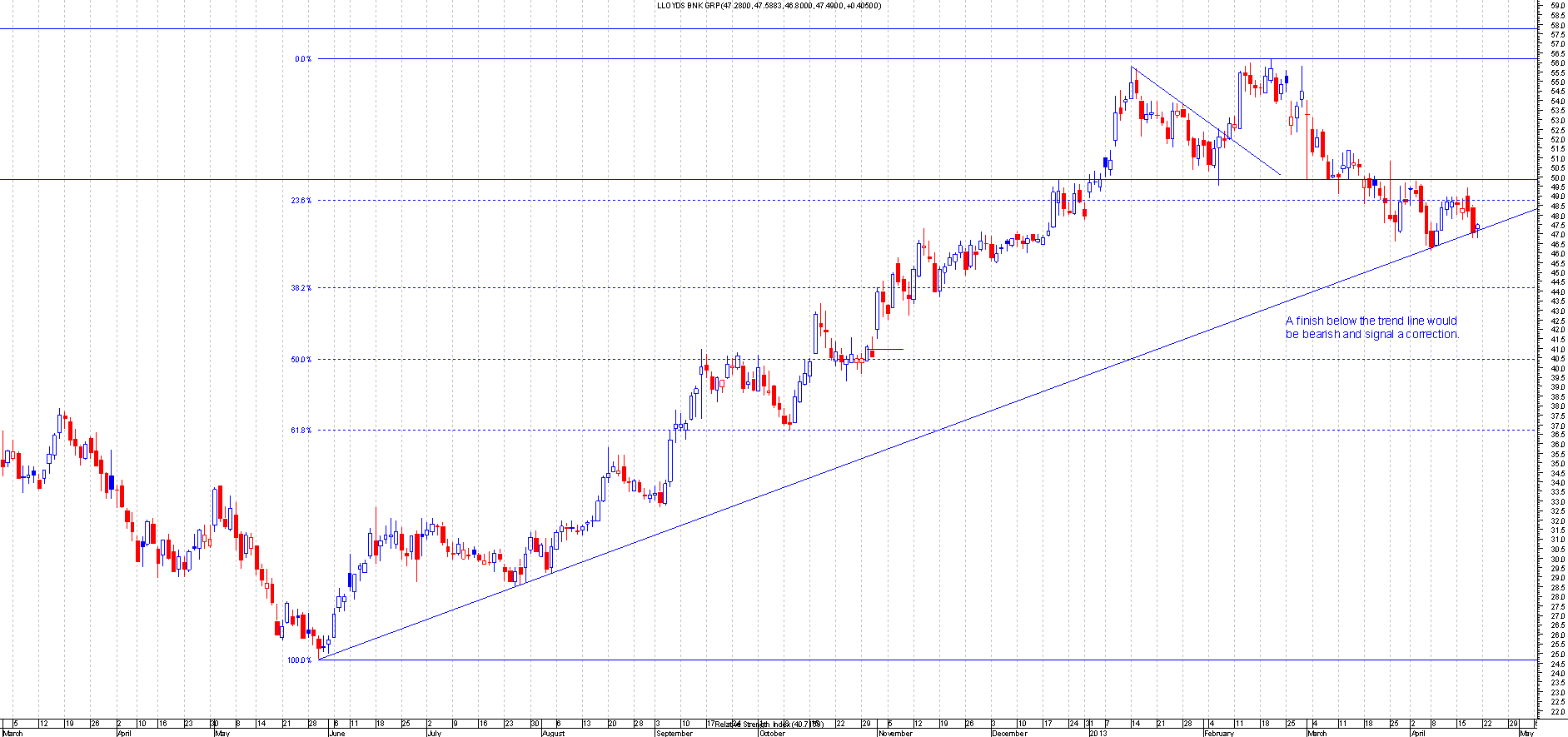This screenshot has width=1568, height=737.
Task: Click the August label on time axis
Action: pyautogui.click(x=553, y=734)
